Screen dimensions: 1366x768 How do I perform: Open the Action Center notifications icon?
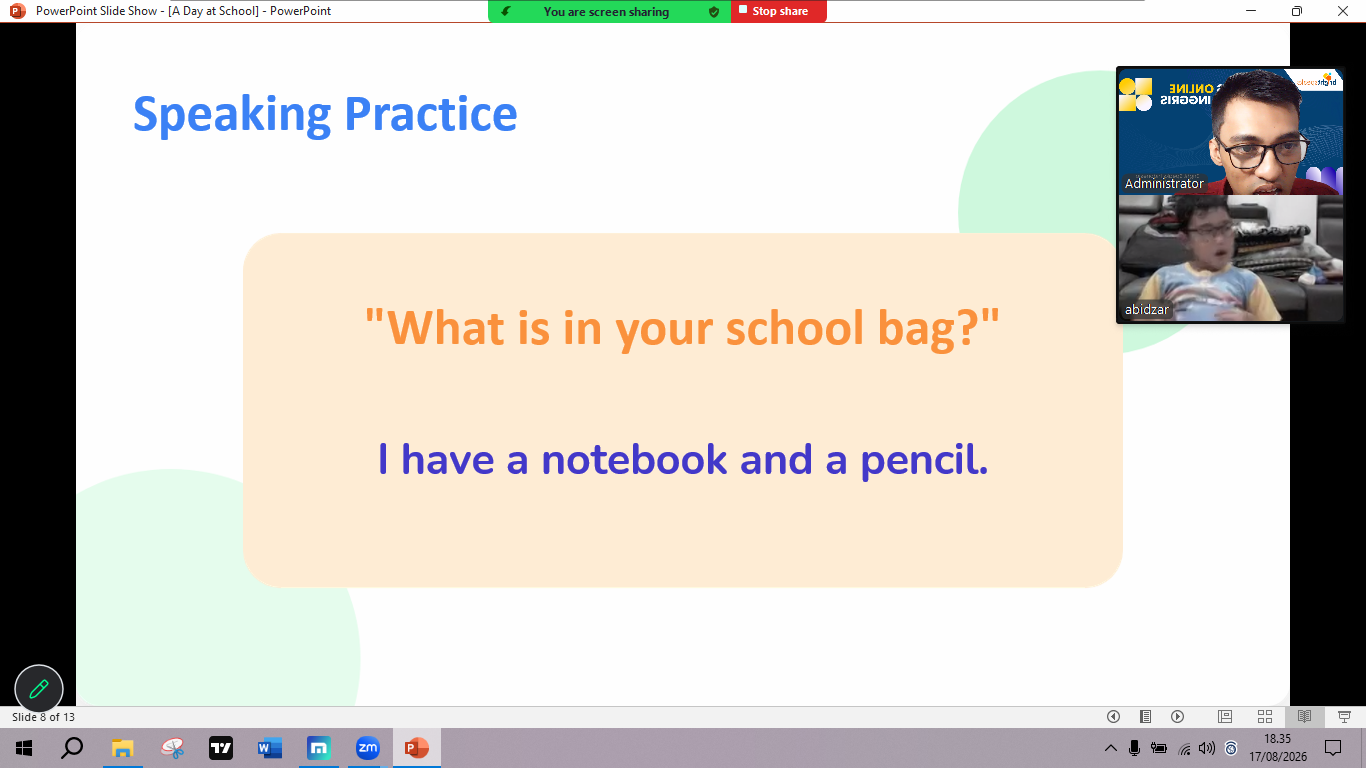point(1332,748)
